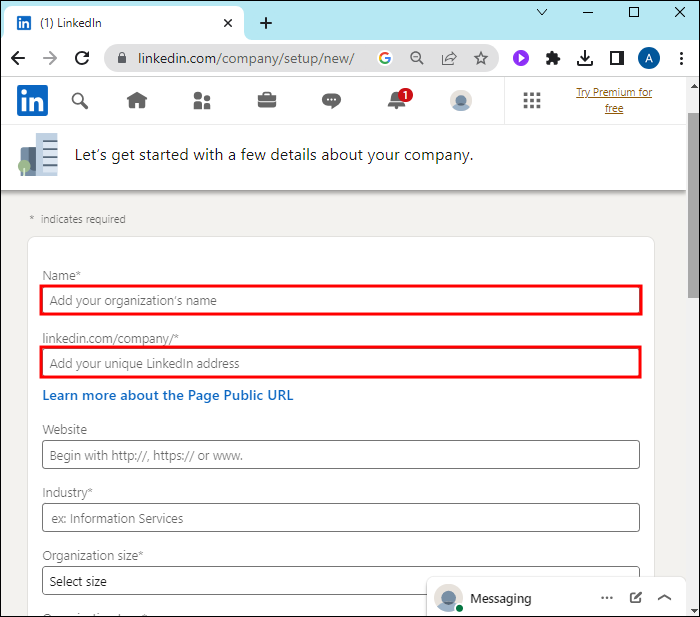Viewport: 700px width, 617px height.
Task: Compose a new message from Messaging overlay
Action: point(636,597)
